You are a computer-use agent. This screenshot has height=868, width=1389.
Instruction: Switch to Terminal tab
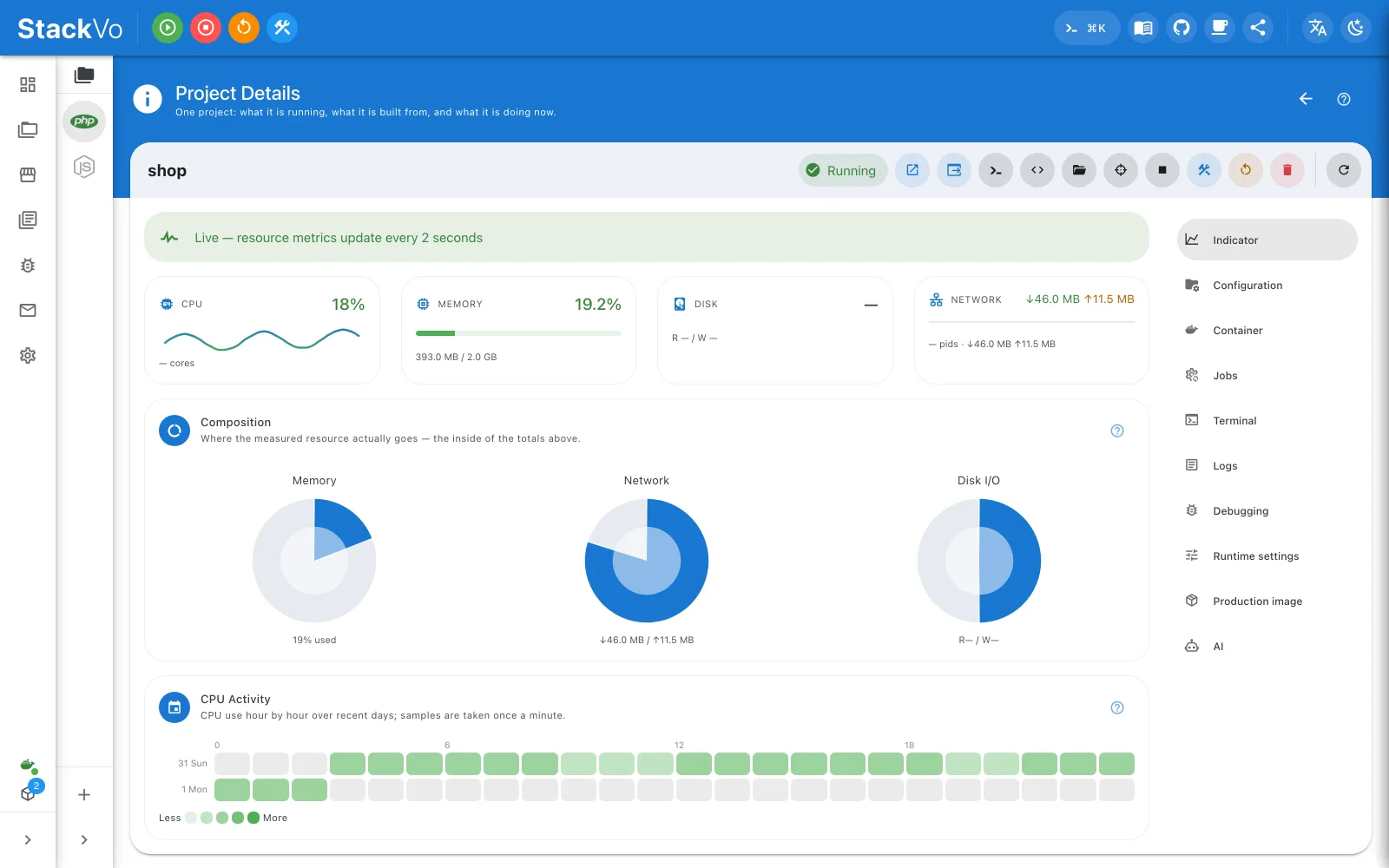click(x=1267, y=420)
